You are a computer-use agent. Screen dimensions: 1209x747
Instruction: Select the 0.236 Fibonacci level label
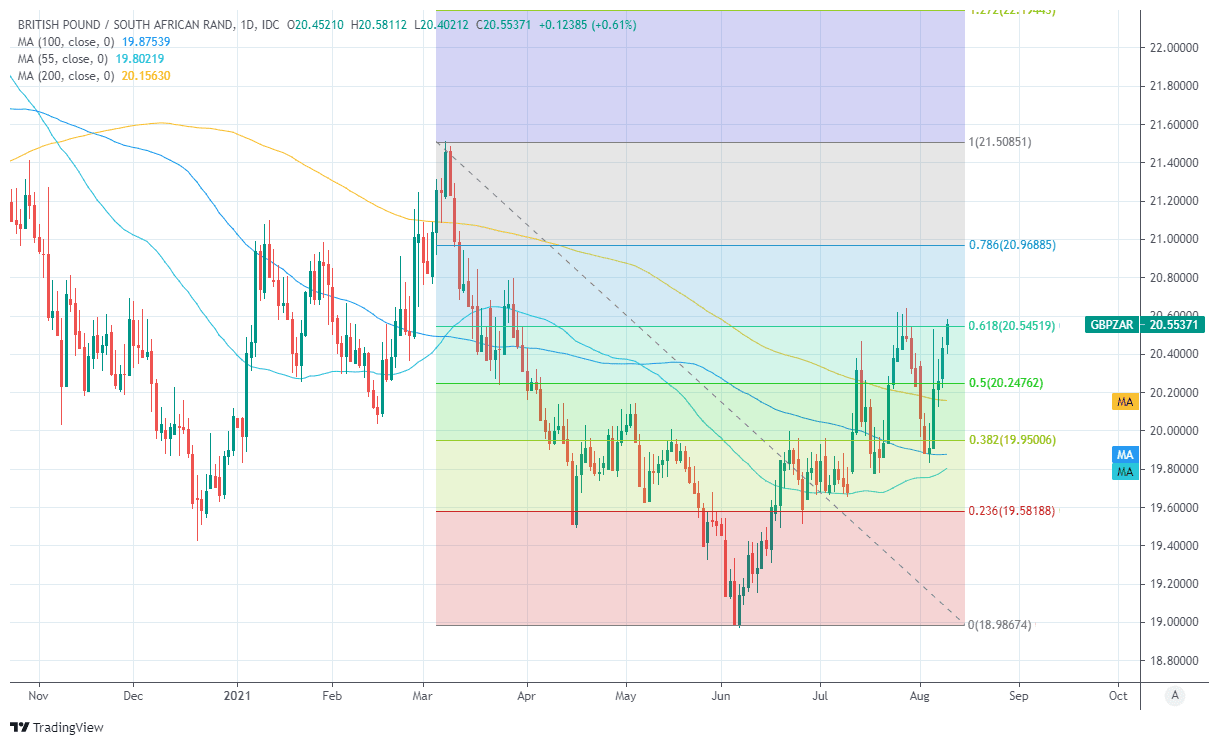coord(1012,511)
